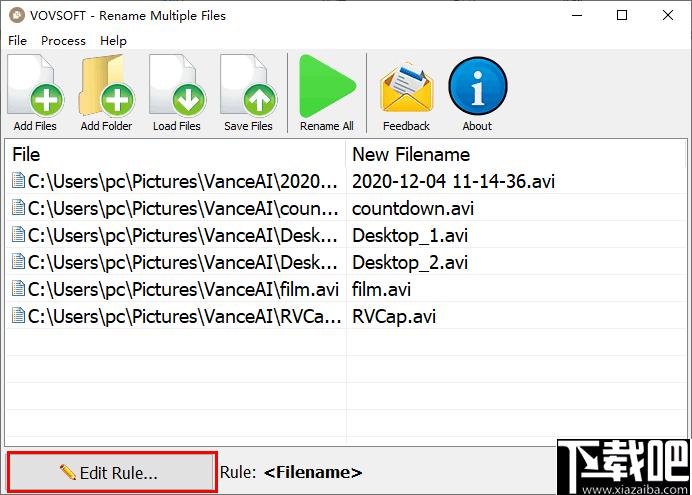692x495 pixels.
Task: Click the New Filename column header
Action: 516,154
